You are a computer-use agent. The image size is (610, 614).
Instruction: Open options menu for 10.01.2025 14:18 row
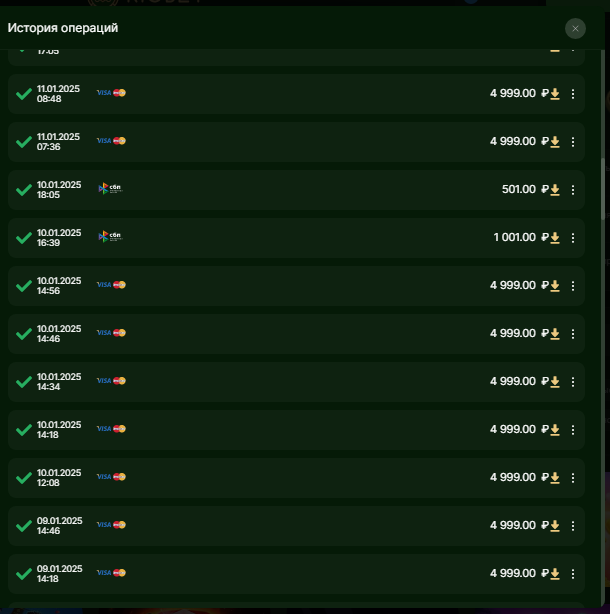(x=573, y=430)
